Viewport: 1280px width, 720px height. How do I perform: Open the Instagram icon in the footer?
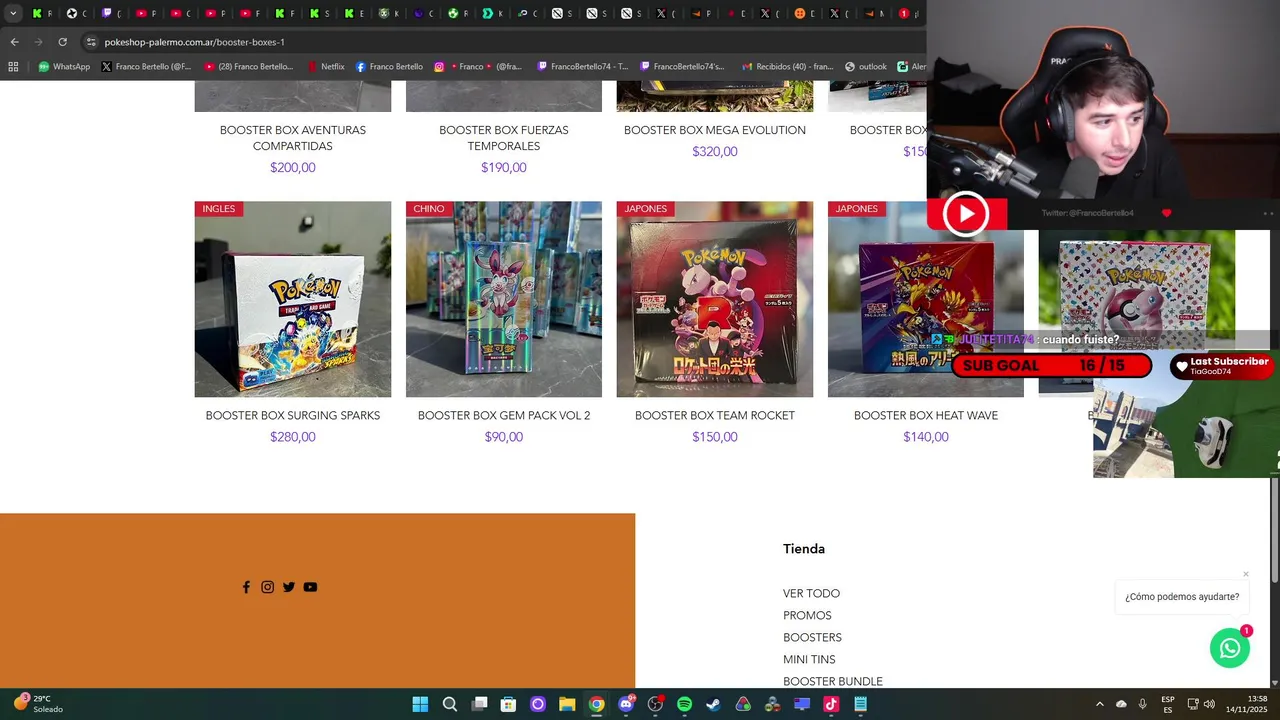point(267,587)
